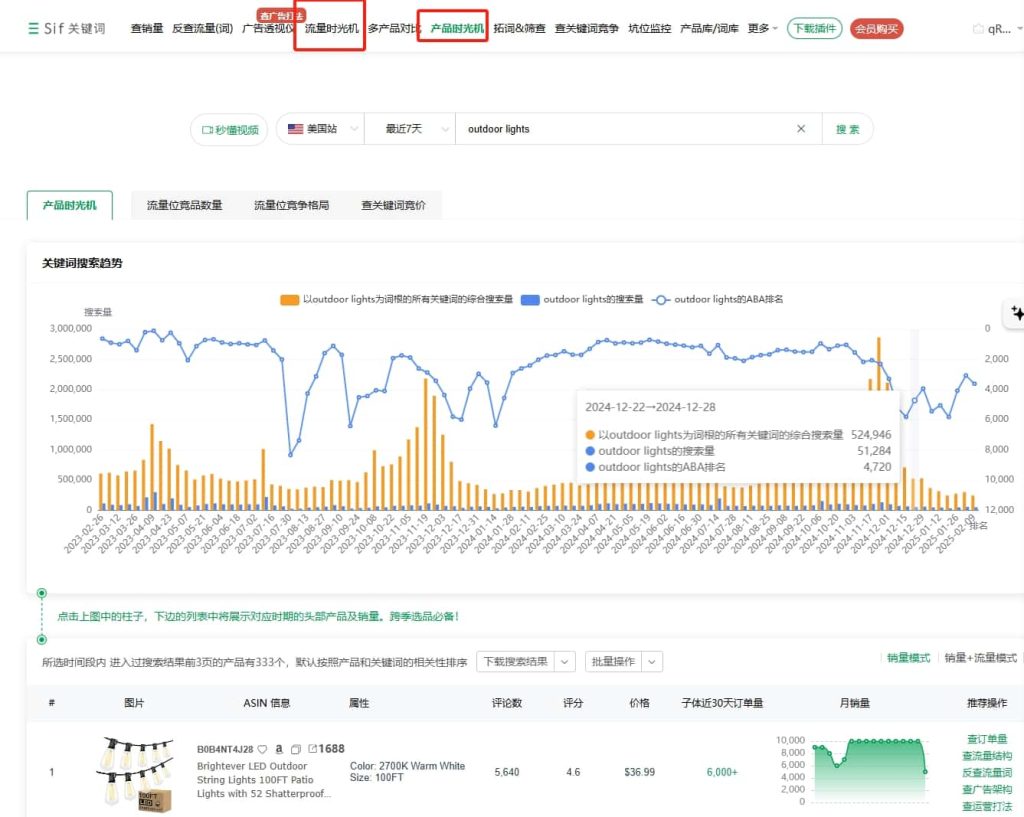This screenshot has width=1024, height=817.
Task: Copy ASIN using the copy icon
Action: [295, 749]
